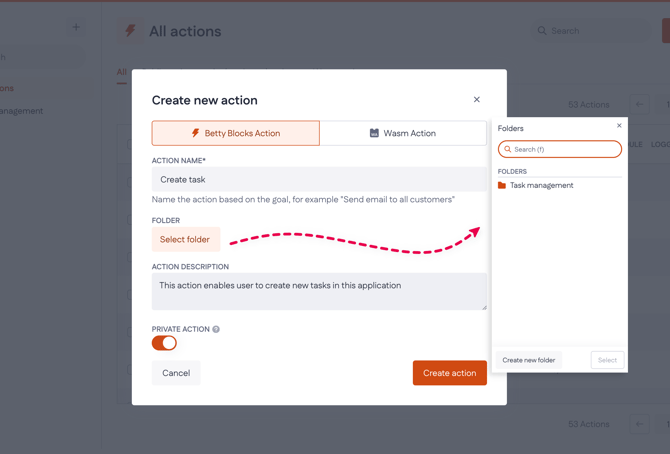Image resolution: width=670 pixels, height=454 pixels.
Task: Switch to the Wasm Action tab
Action: click(x=403, y=133)
